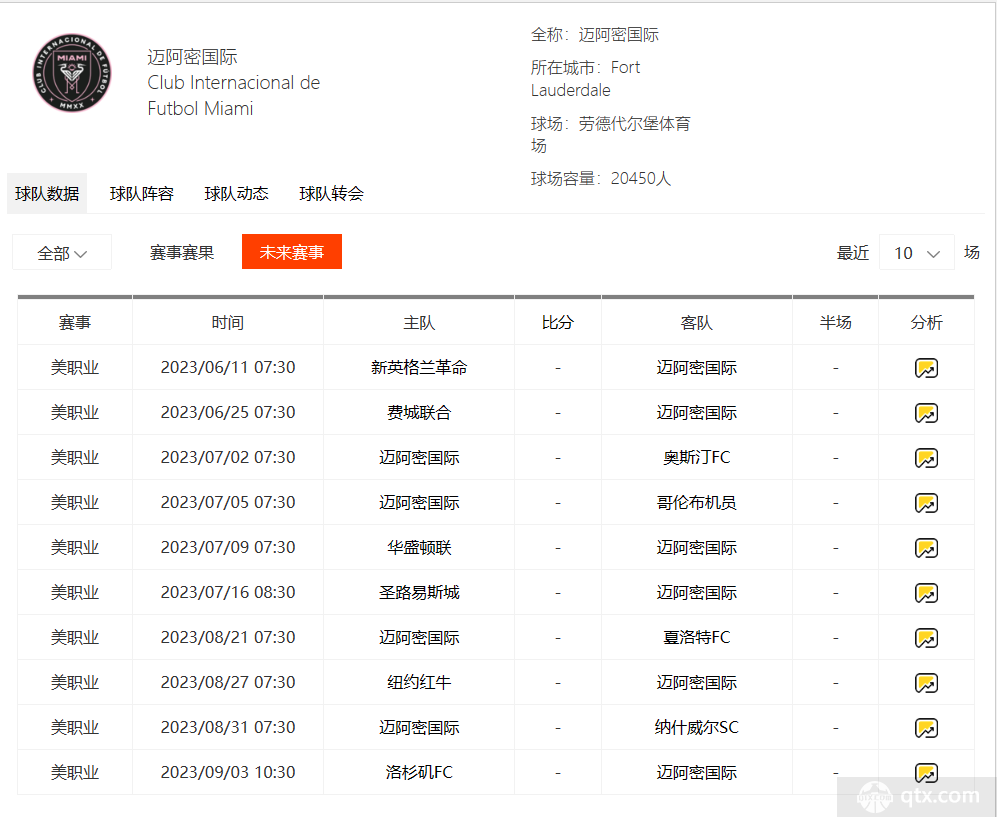
Task: Click the 2023/07/05 07:30 time cell
Action: click(x=228, y=502)
